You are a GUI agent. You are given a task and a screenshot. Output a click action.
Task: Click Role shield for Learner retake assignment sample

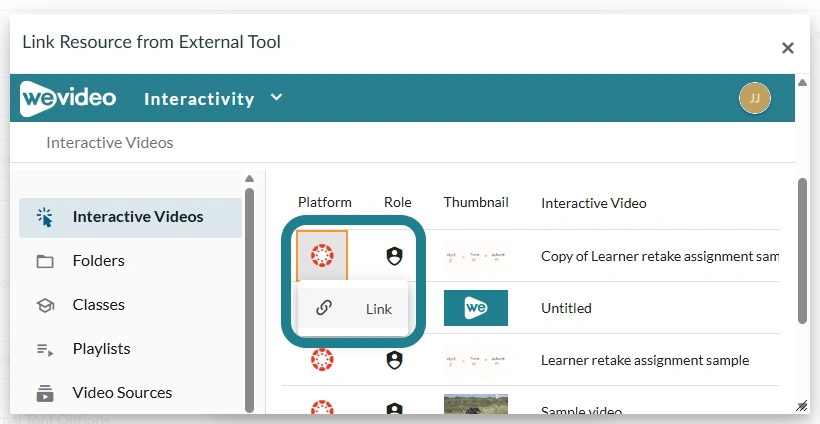394,360
